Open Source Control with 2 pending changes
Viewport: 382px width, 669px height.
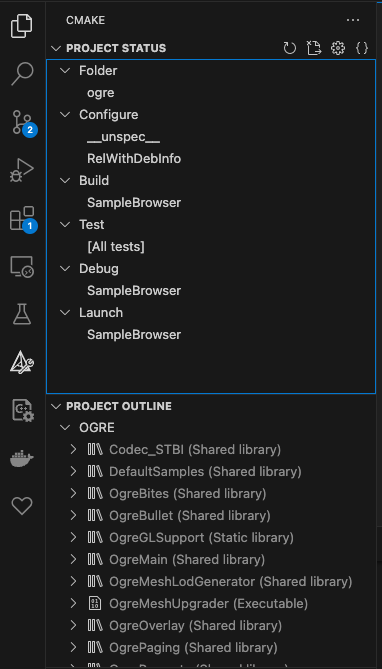pos(23,122)
